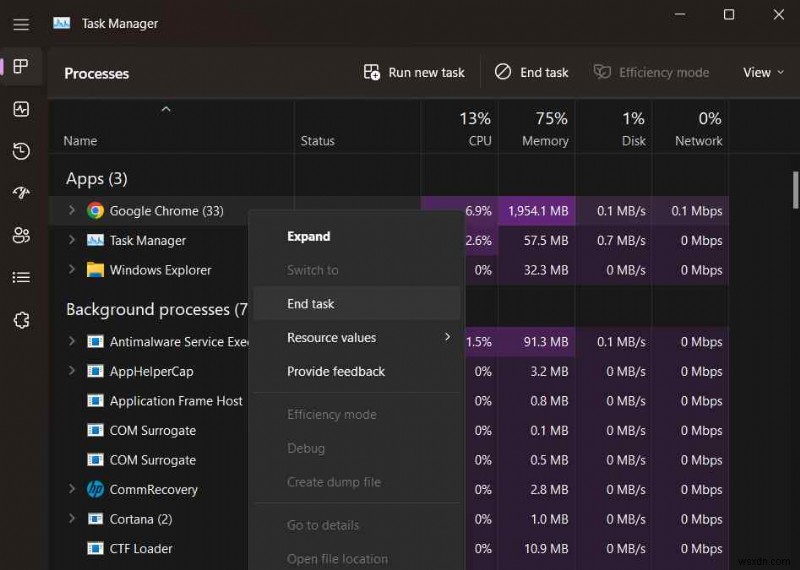Choose Switch to in context menu
The image size is (800, 570).
[x=356, y=270]
